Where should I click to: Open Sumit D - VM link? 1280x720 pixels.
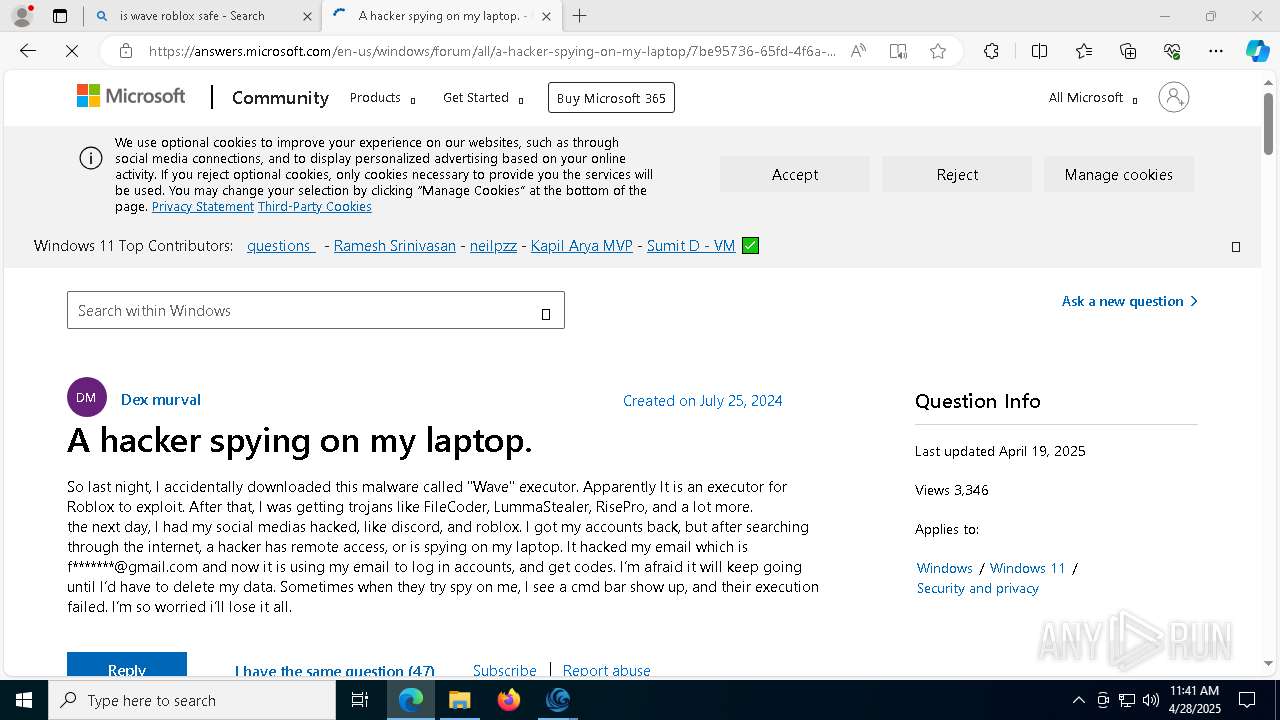click(x=691, y=245)
